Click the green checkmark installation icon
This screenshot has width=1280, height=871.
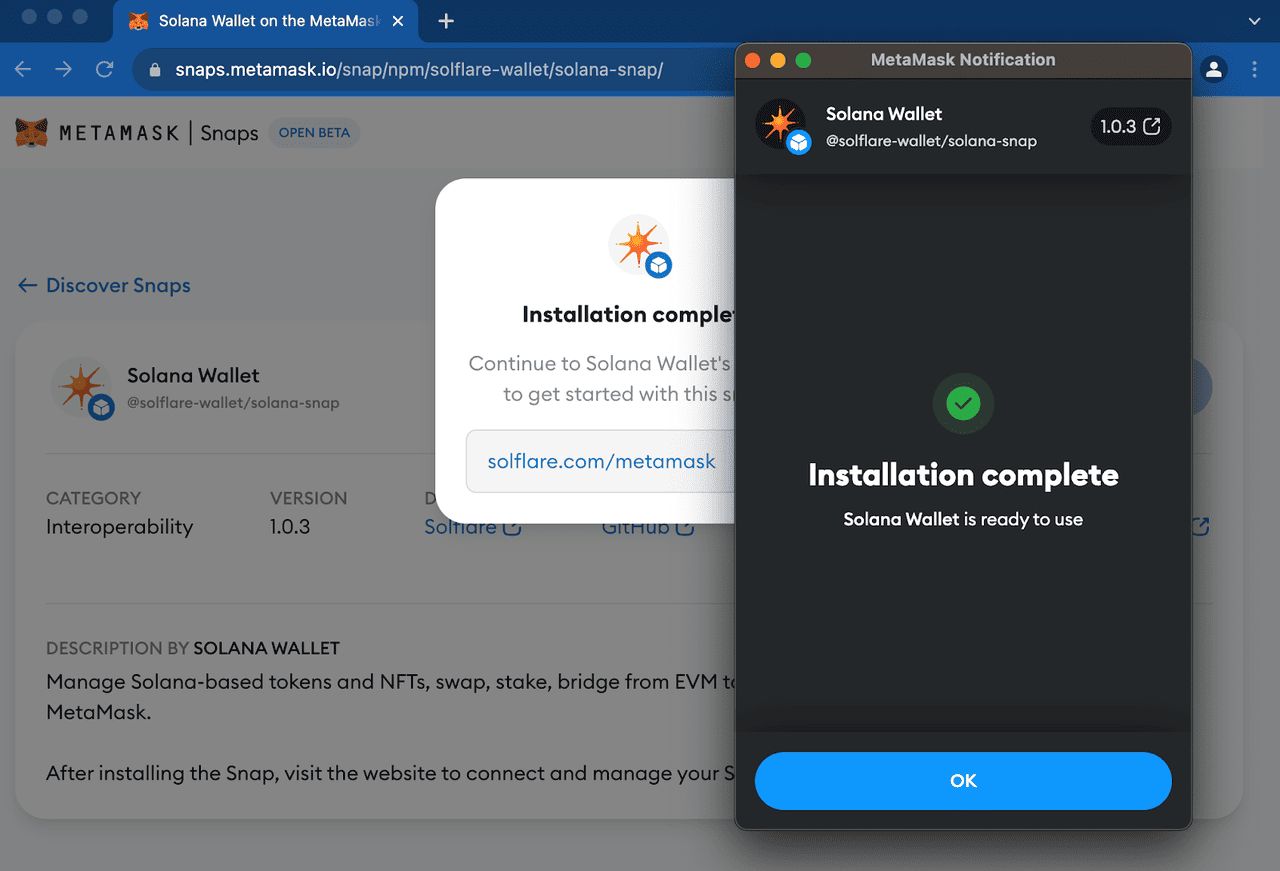click(963, 403)
